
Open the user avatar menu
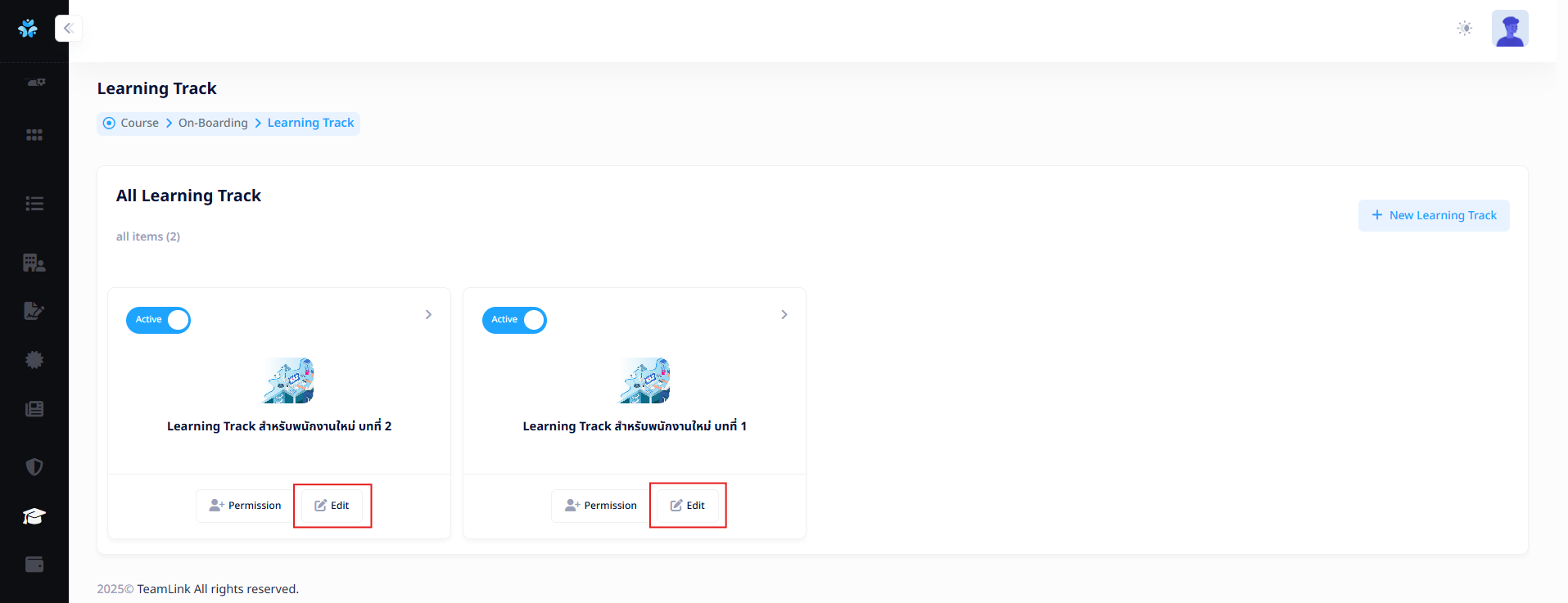[x=1510, y=29]
